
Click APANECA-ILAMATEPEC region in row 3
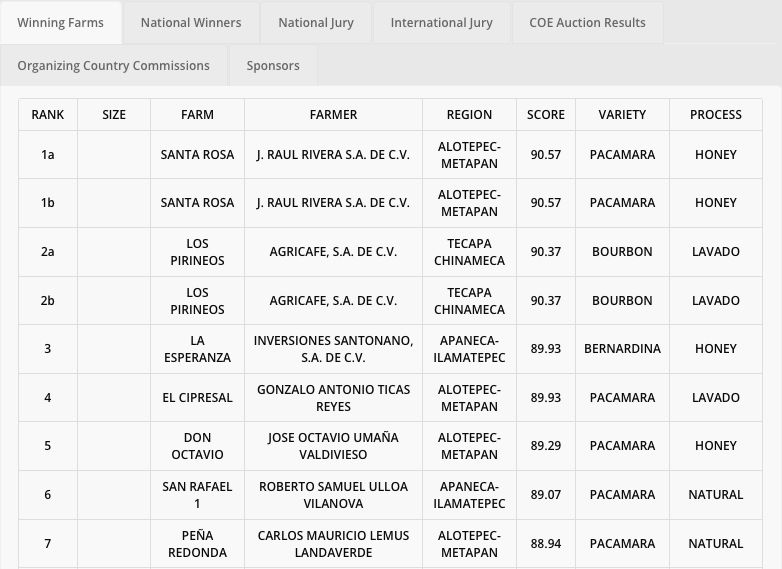469,349
